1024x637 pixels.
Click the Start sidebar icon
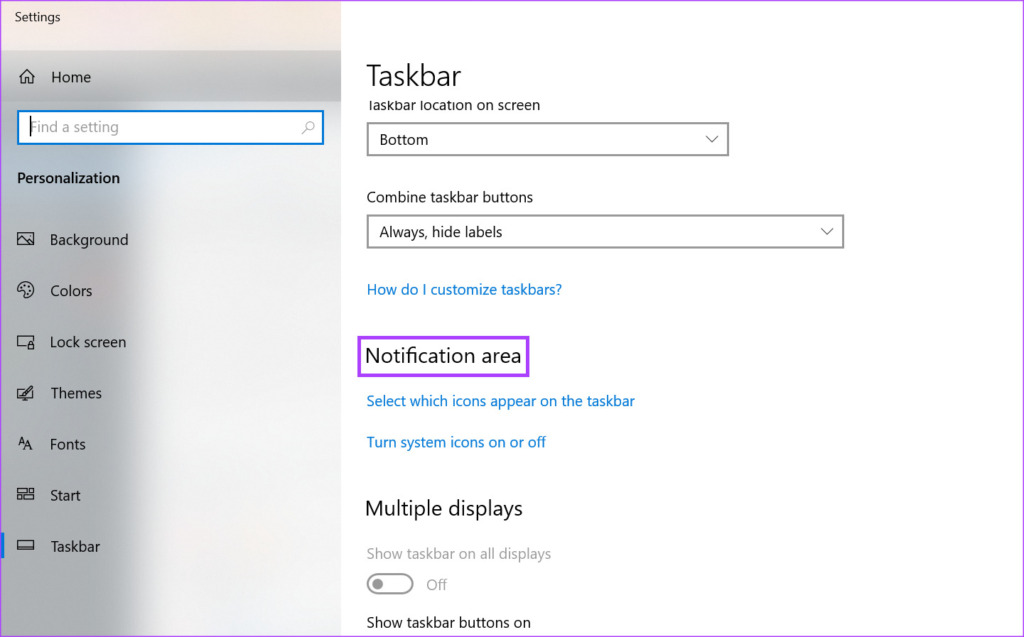tap(27, 495)
